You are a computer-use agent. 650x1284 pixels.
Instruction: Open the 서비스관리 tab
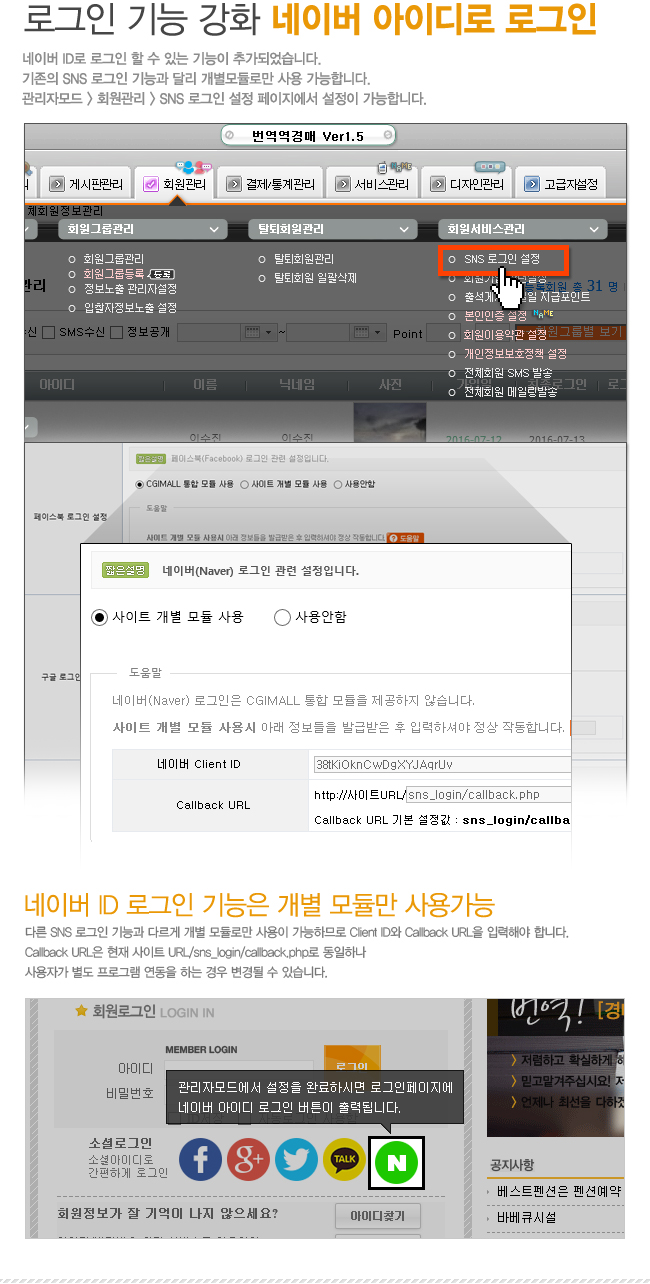coord(371,184)
